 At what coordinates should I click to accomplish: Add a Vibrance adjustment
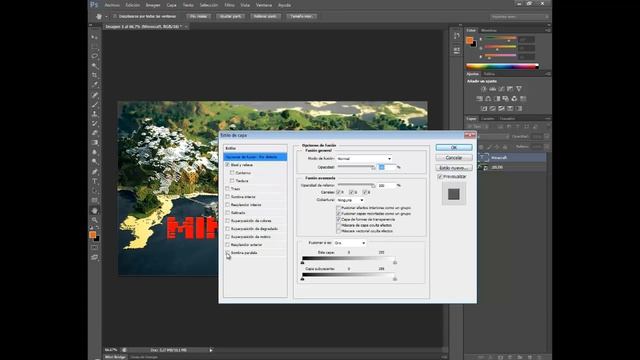519,89
